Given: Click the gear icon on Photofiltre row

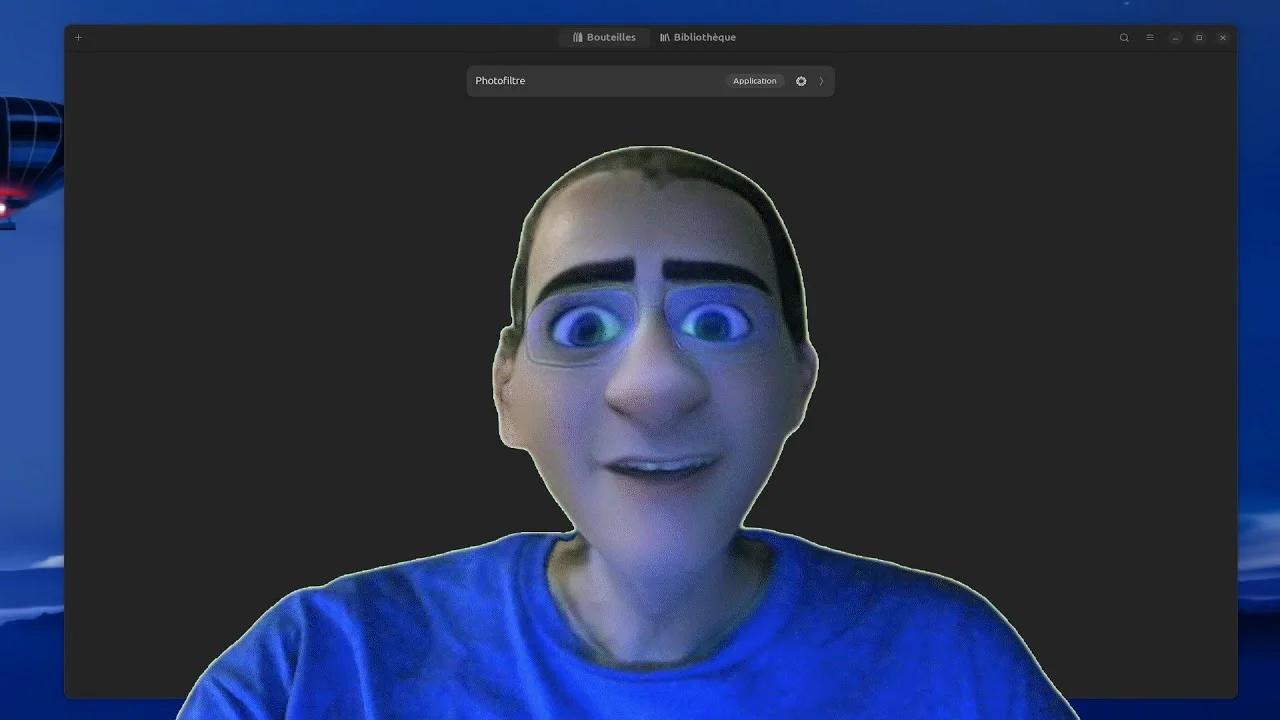Looking at the screenshot, I should (801, 81).
